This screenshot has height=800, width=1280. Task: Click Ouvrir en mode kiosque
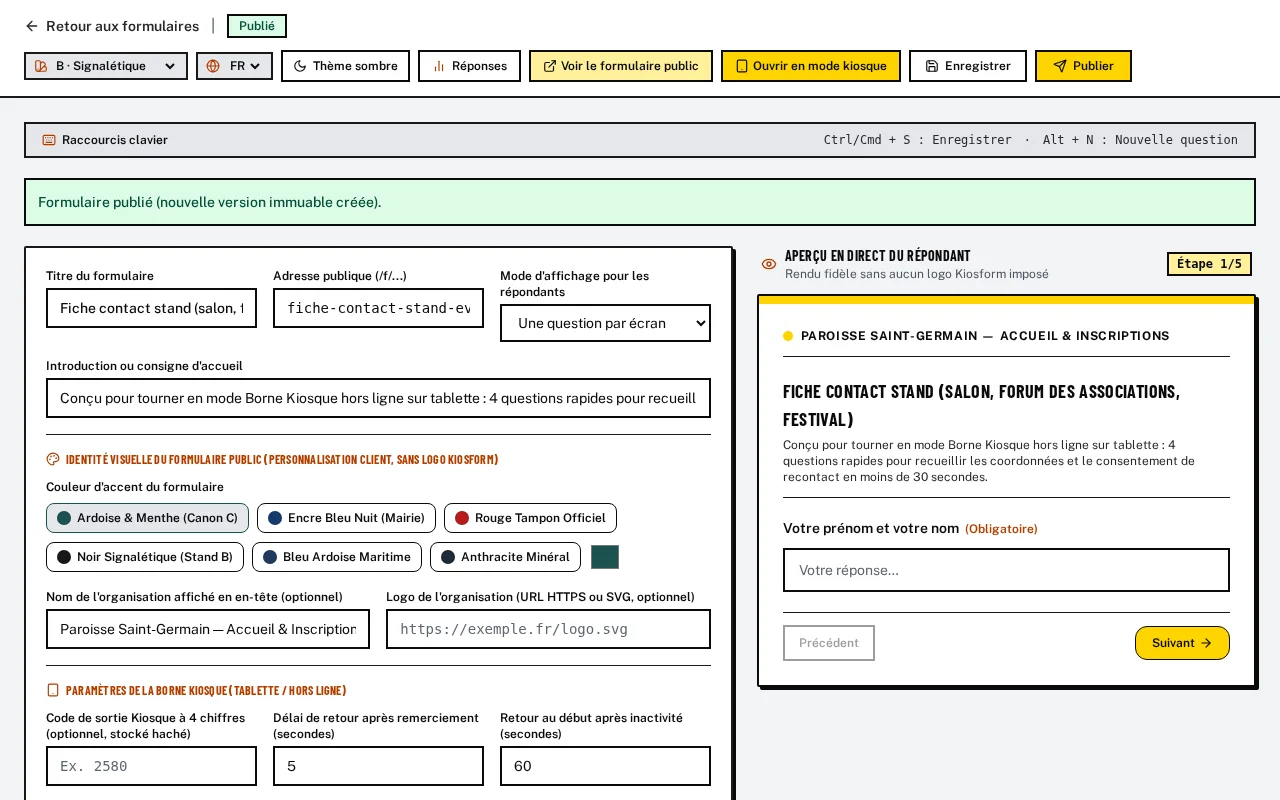coord(811,66)
